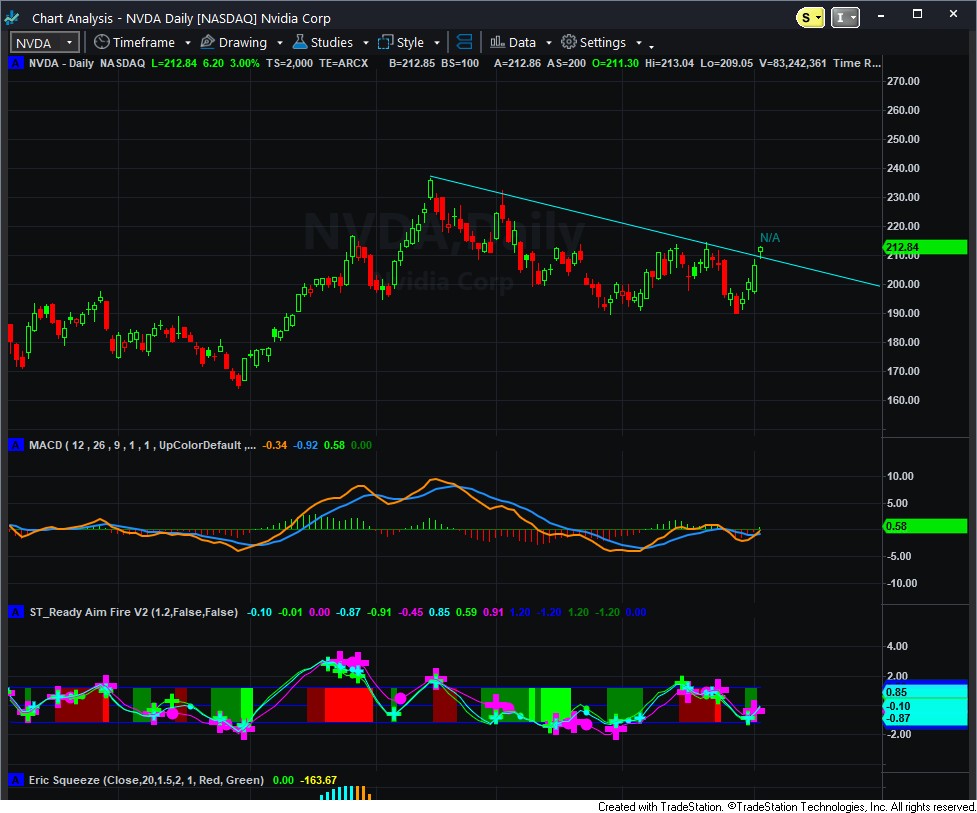
Task: Click the Data bar chart icon
Action: tap(497, 42)
